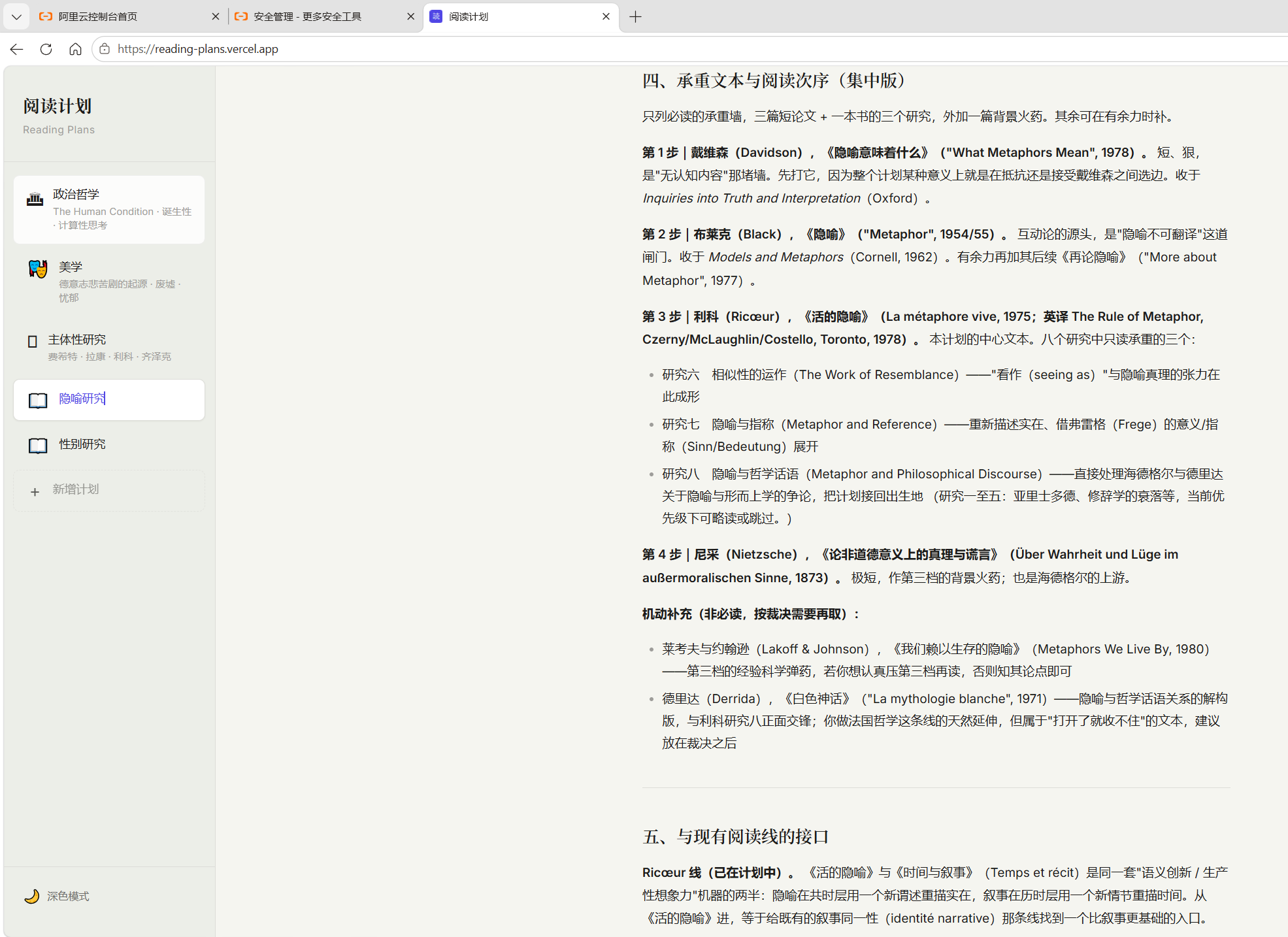Click the theater masks 美学 icon
Viewport: 1288px width, 937px height.
[38, 269]
